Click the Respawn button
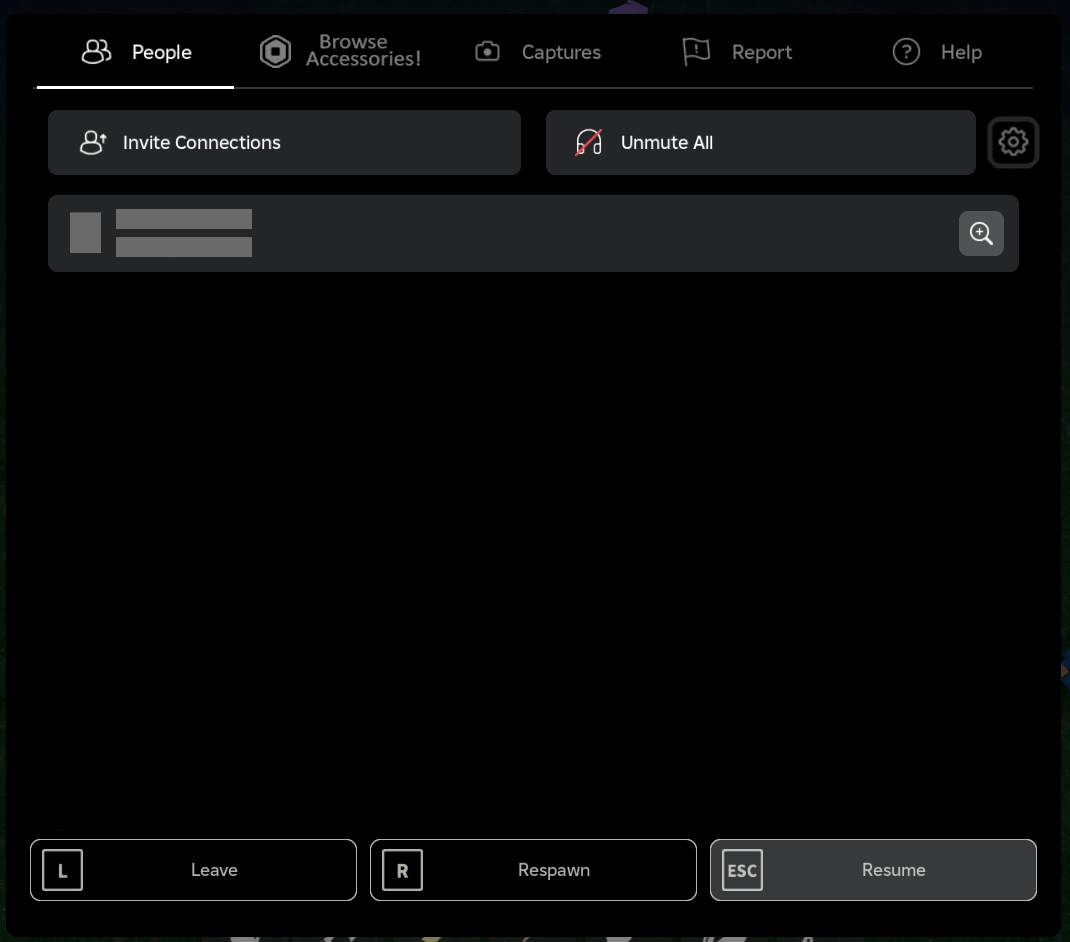Image resolution: width=1070 pixels, height=942 pixels. pos(533,870)
